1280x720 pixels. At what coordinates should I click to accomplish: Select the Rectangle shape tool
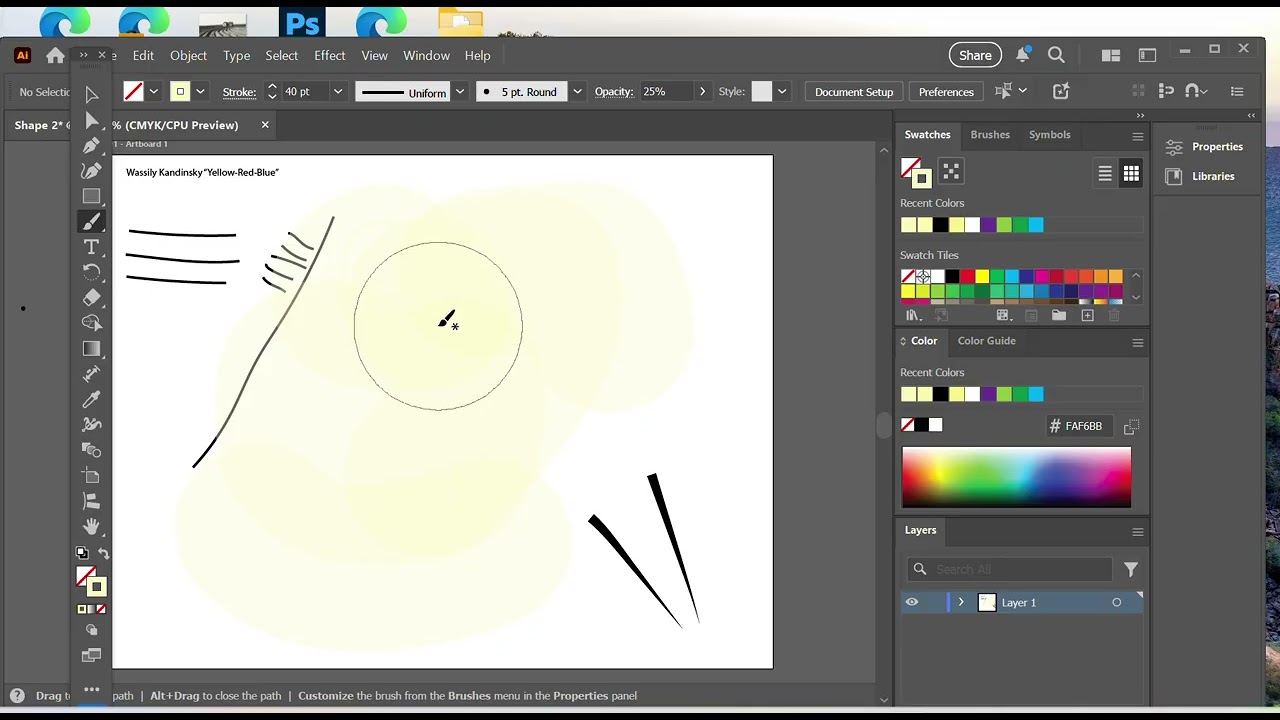click(91, 196)
